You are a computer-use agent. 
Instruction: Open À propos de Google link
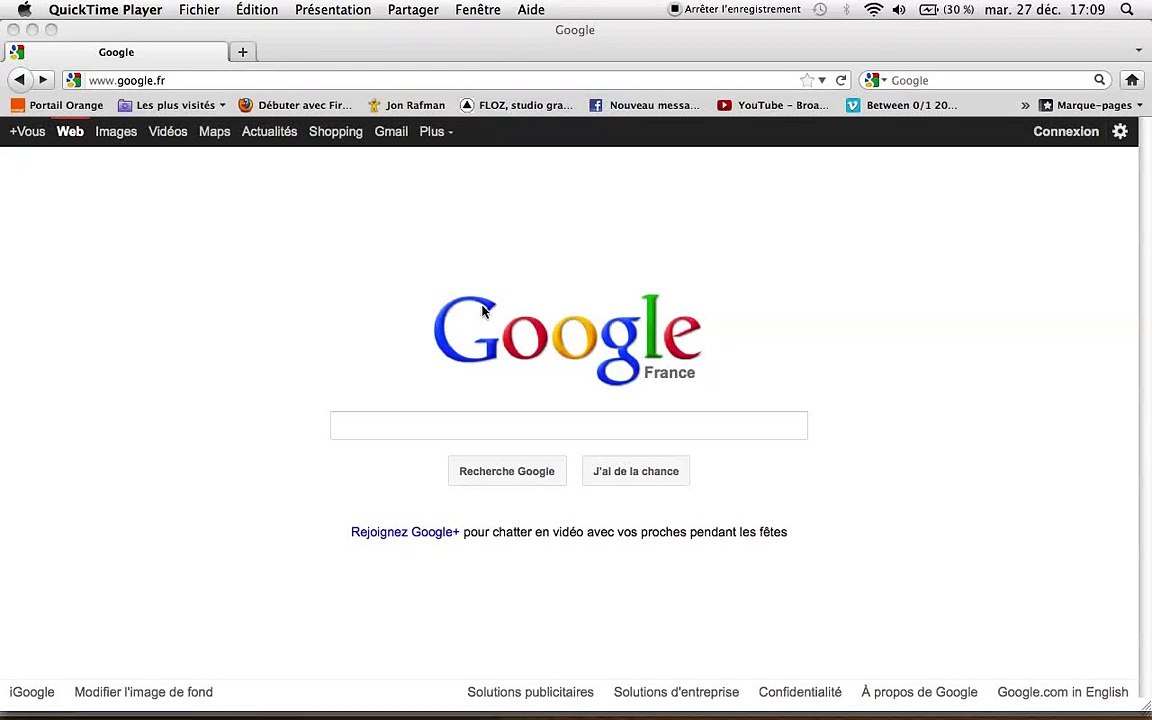919,692
